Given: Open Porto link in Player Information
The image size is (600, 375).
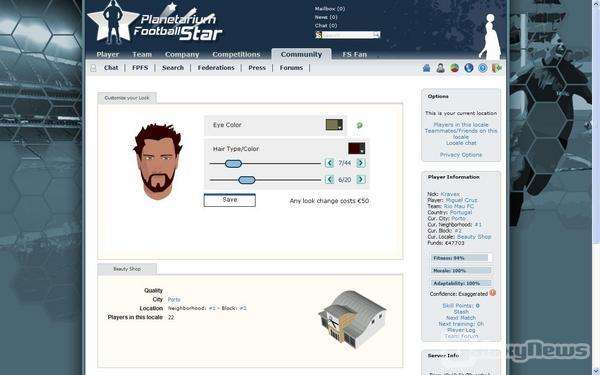Looking at the screenshot, I should pos(458,218).
